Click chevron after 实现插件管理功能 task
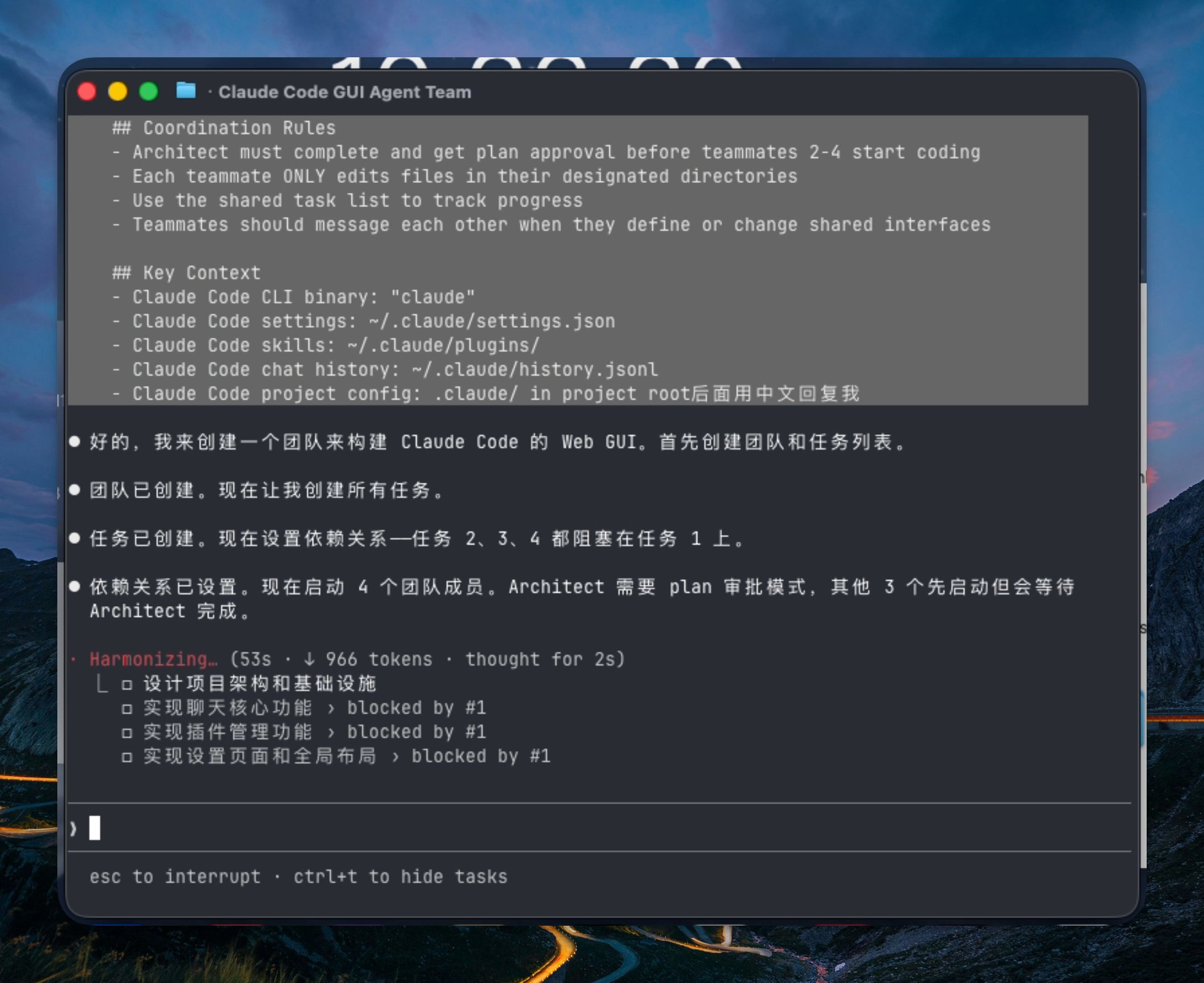The image size is (1204, 983). [x=331, y=733]
